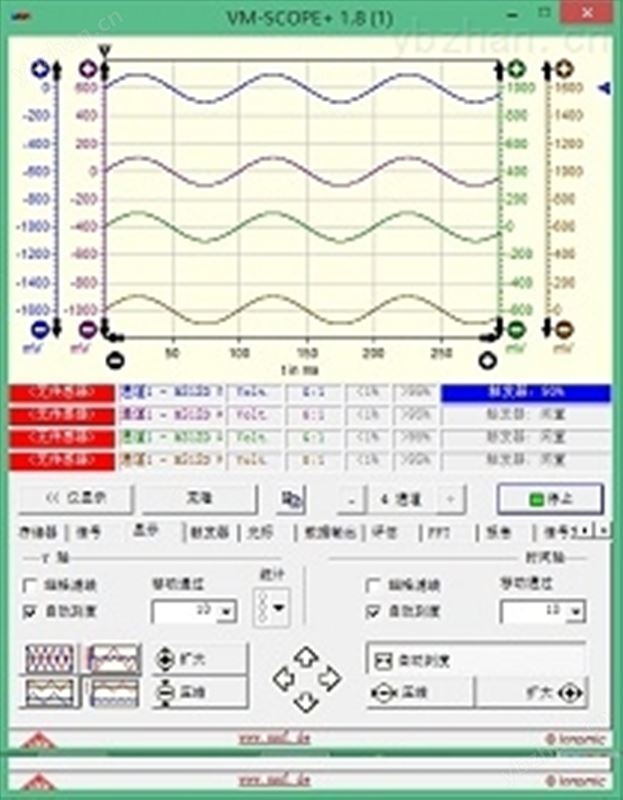
Task: Switch to the first tab on the left
Action: point(38,533)
